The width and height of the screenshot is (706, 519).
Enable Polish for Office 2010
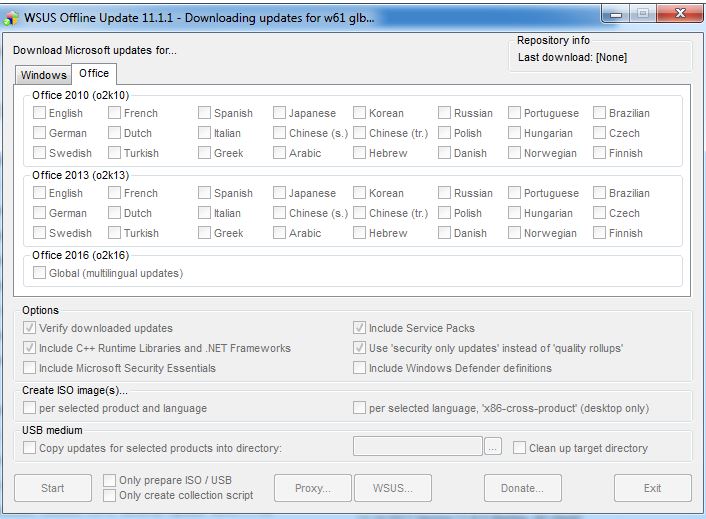444,133
